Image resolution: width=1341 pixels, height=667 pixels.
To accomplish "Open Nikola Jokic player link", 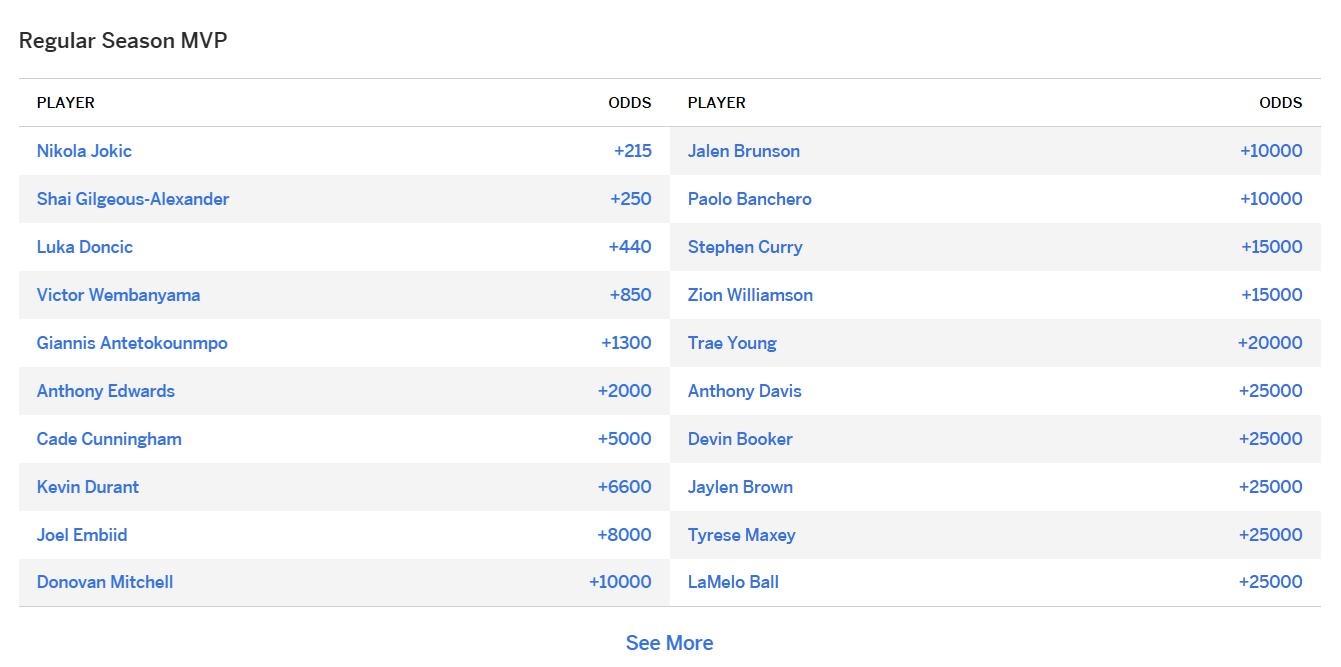I will click(84, 151).
